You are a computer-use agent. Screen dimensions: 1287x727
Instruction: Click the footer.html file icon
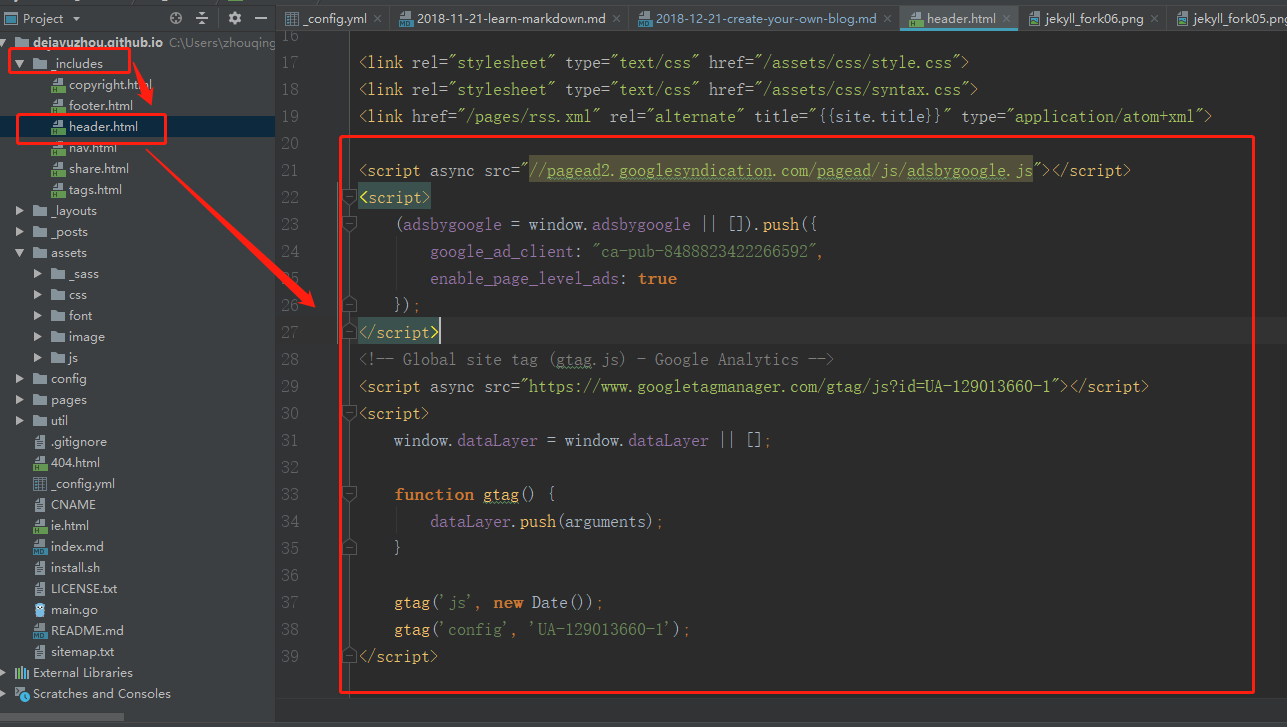coord(58,106)
